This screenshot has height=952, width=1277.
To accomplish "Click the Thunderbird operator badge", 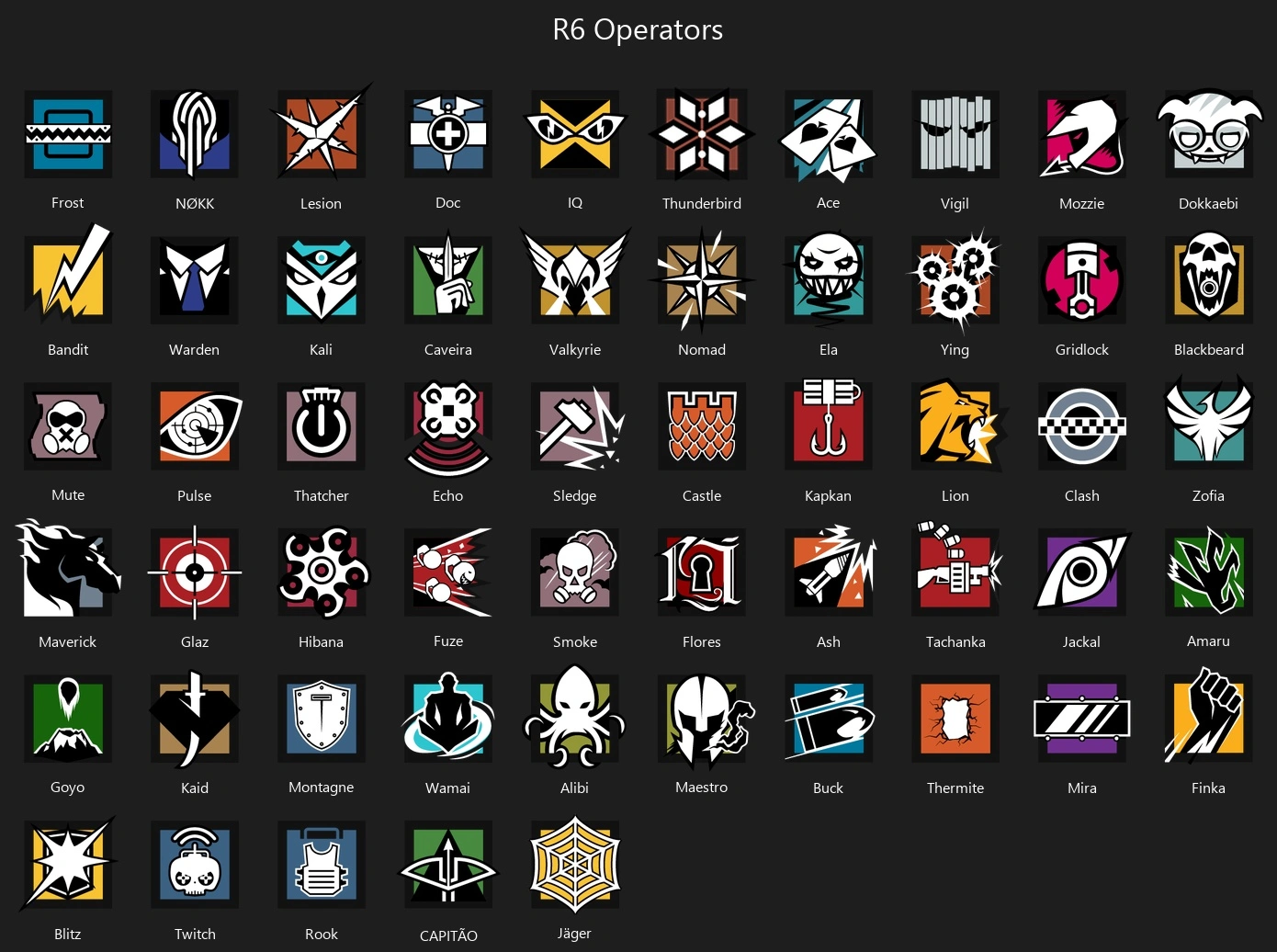I will [702, 134].
